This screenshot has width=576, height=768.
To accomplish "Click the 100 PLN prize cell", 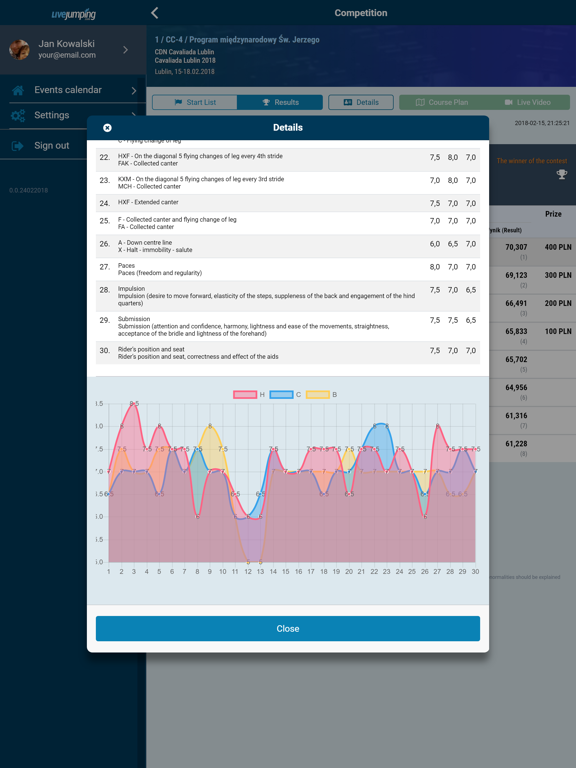I will [x=558, y=332].
